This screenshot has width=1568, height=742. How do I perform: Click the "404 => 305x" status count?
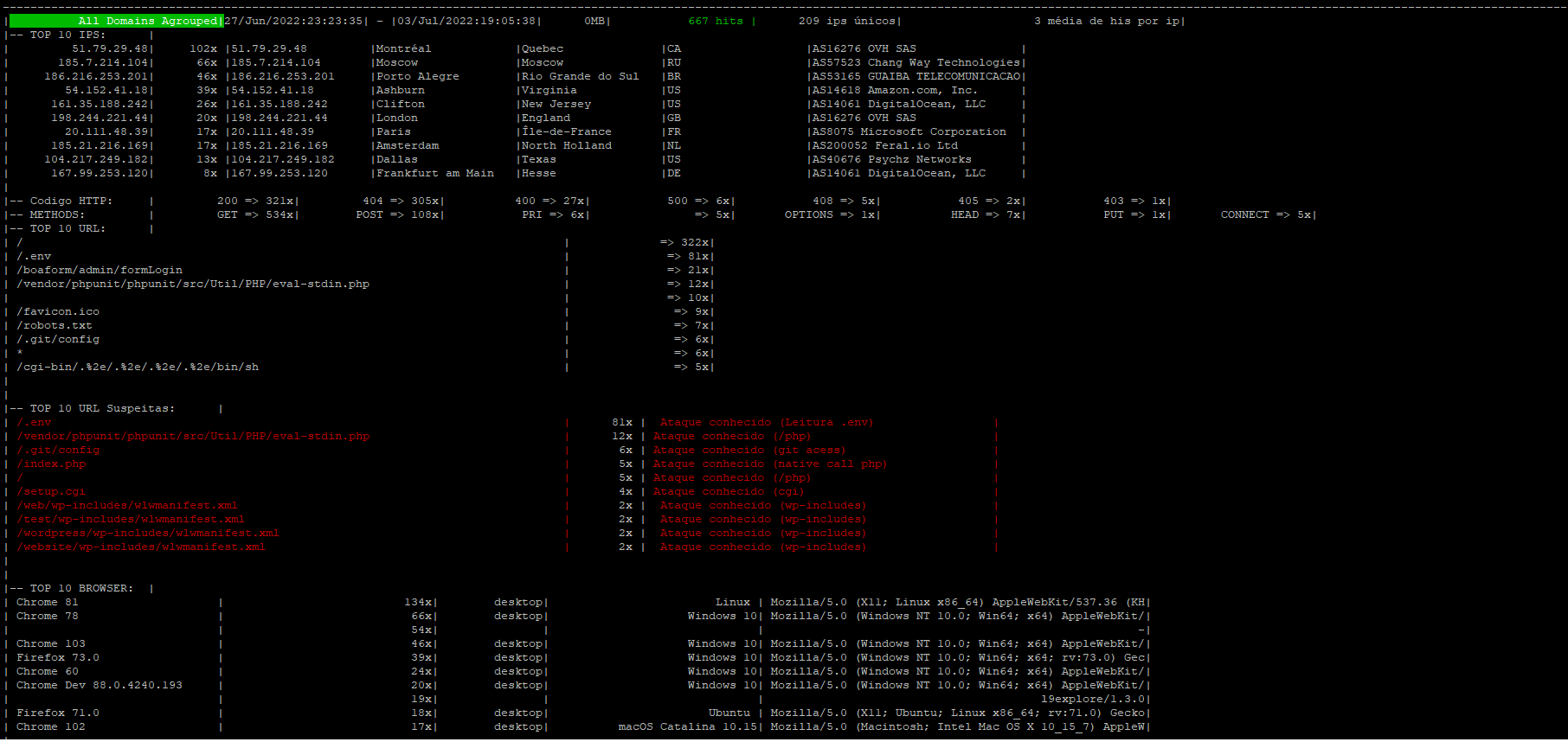point(401,201)
